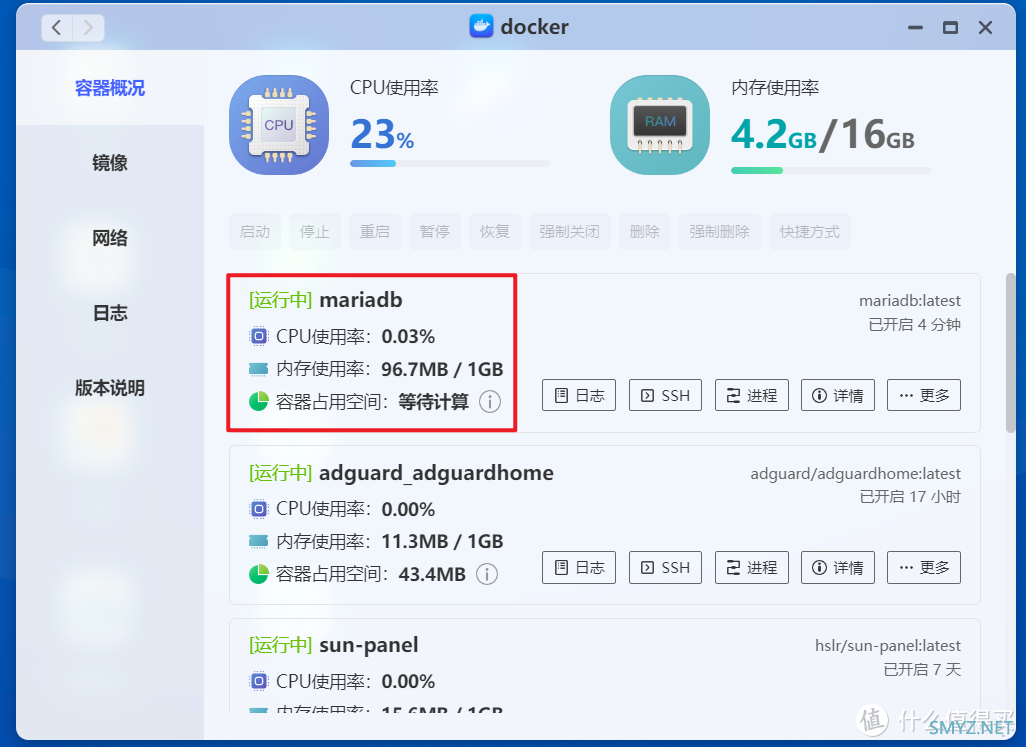This screenshot has width=1026, height=747.
Task: Click the memory usage progress bar
Action: click(x=830, y=171)
